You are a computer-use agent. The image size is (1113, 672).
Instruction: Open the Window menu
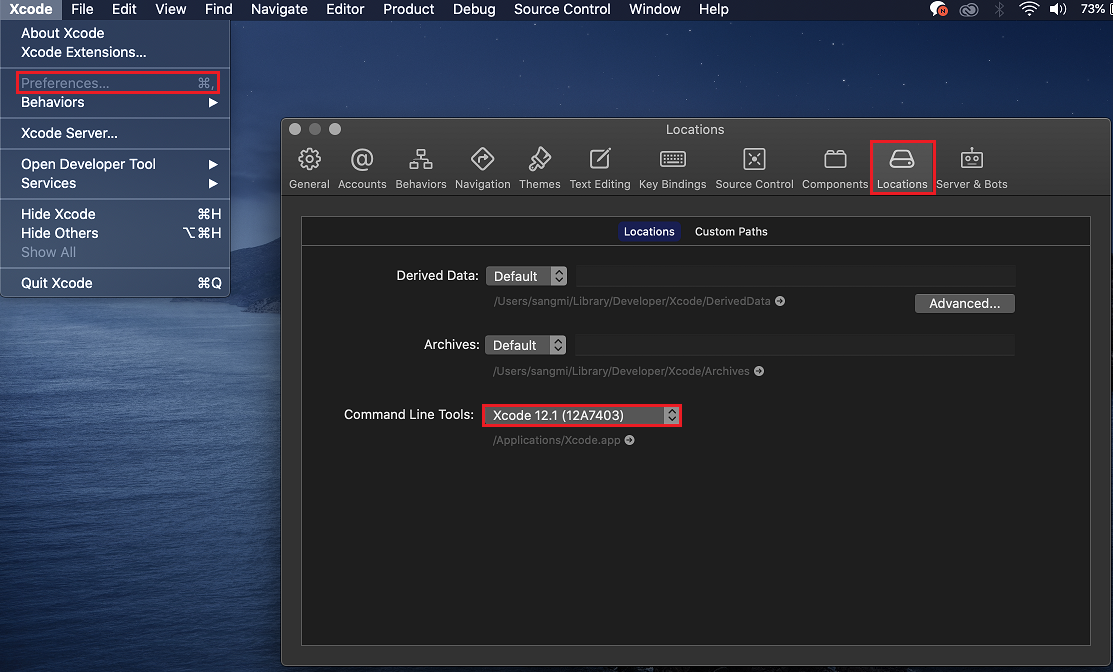pos(654,9)
